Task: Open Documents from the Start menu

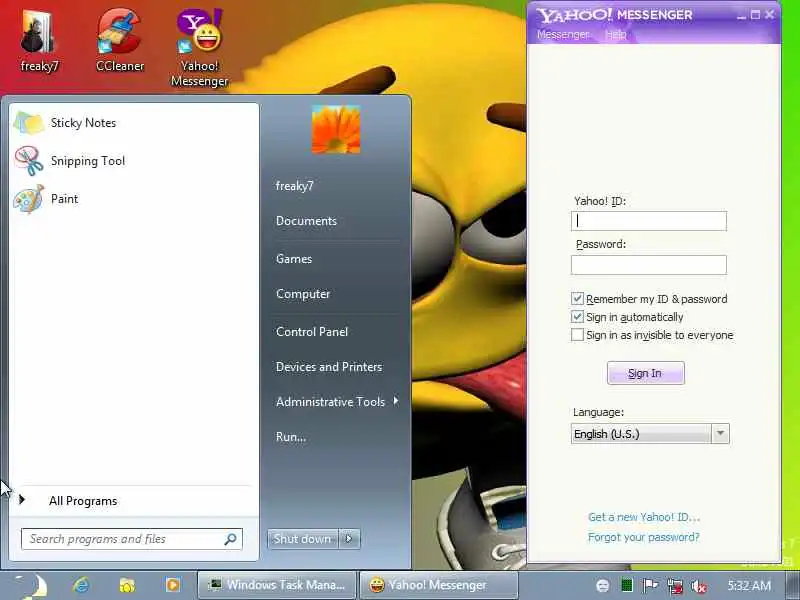Action: click(306, 221)
